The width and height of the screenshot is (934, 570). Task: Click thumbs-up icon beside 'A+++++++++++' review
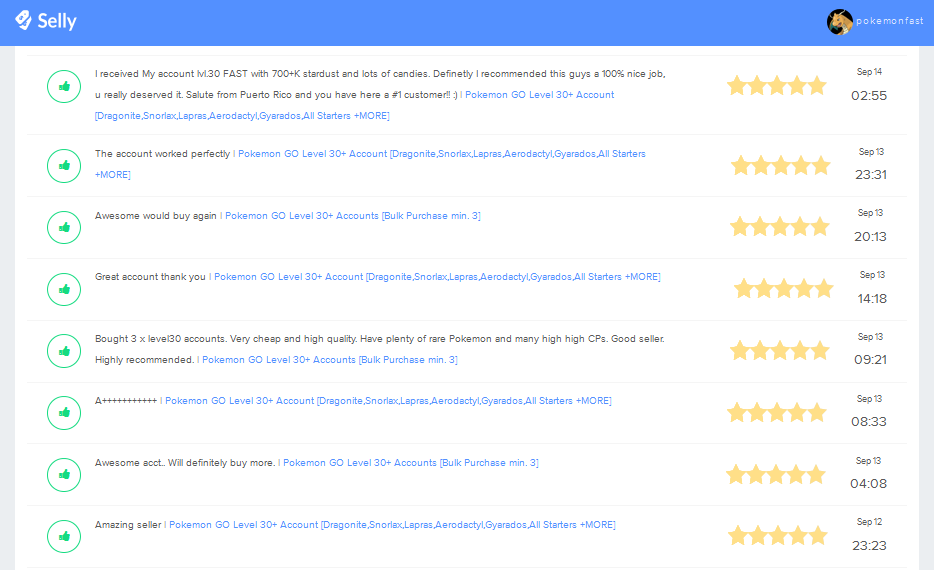point(64,413)
